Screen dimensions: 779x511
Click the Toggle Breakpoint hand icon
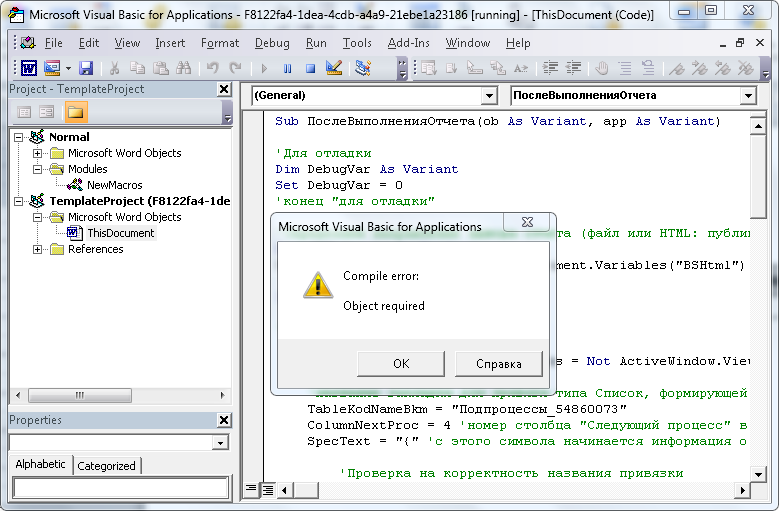click(x=602, y=68)
